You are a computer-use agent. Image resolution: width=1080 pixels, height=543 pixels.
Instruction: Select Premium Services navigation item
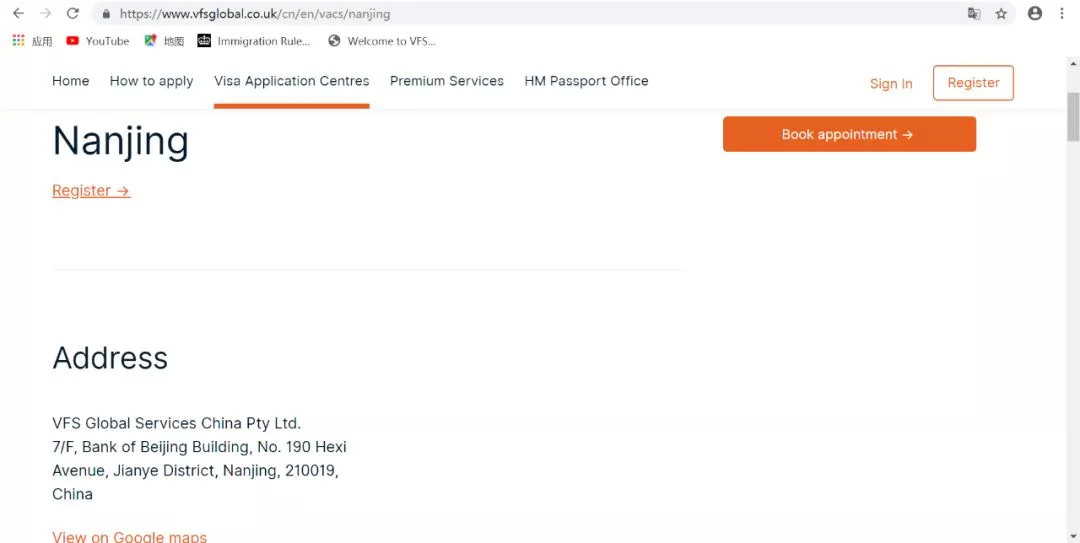(x=447, y=81)
